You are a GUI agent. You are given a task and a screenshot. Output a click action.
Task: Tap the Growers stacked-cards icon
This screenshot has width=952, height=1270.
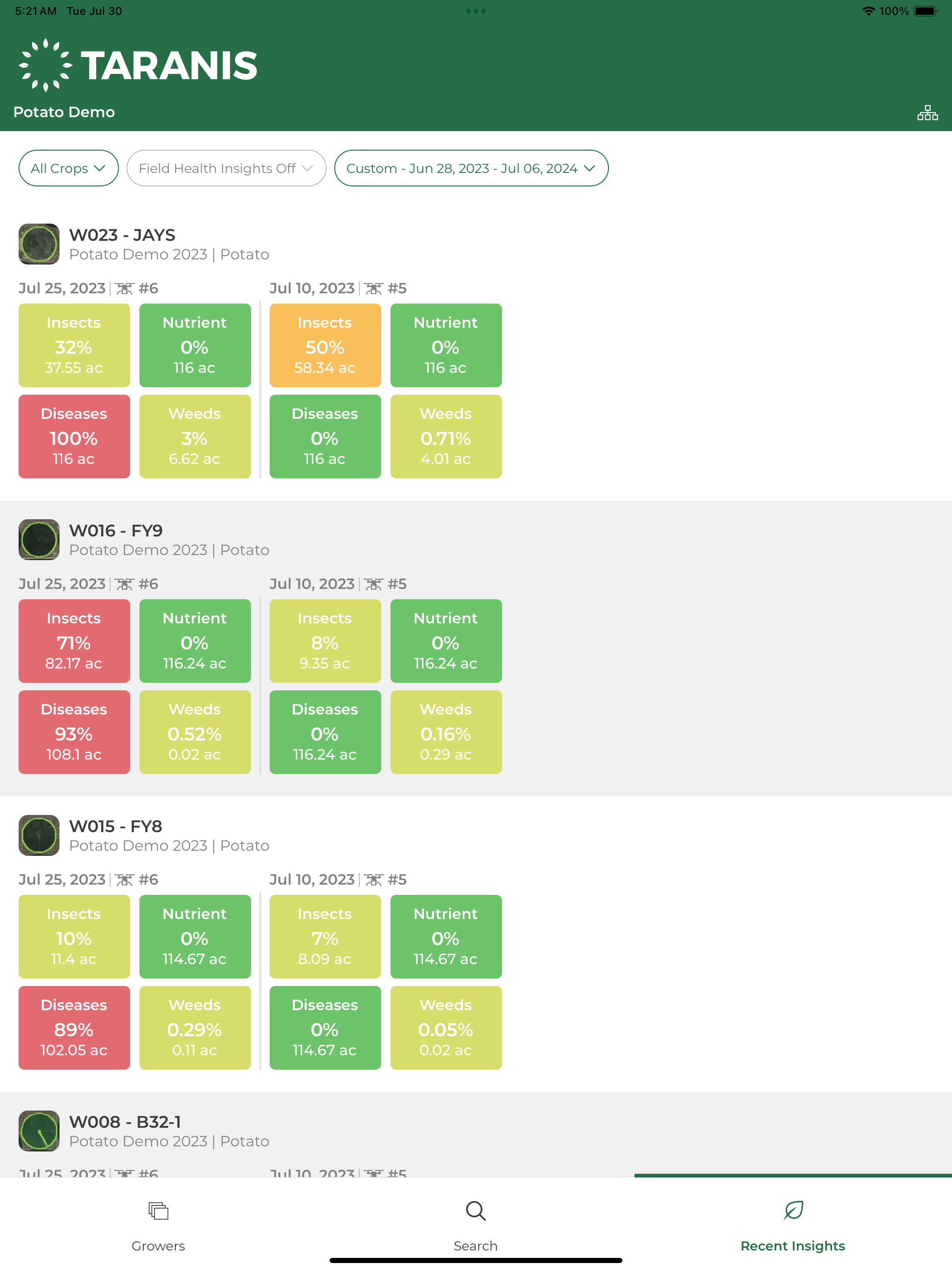(158, 1210)
